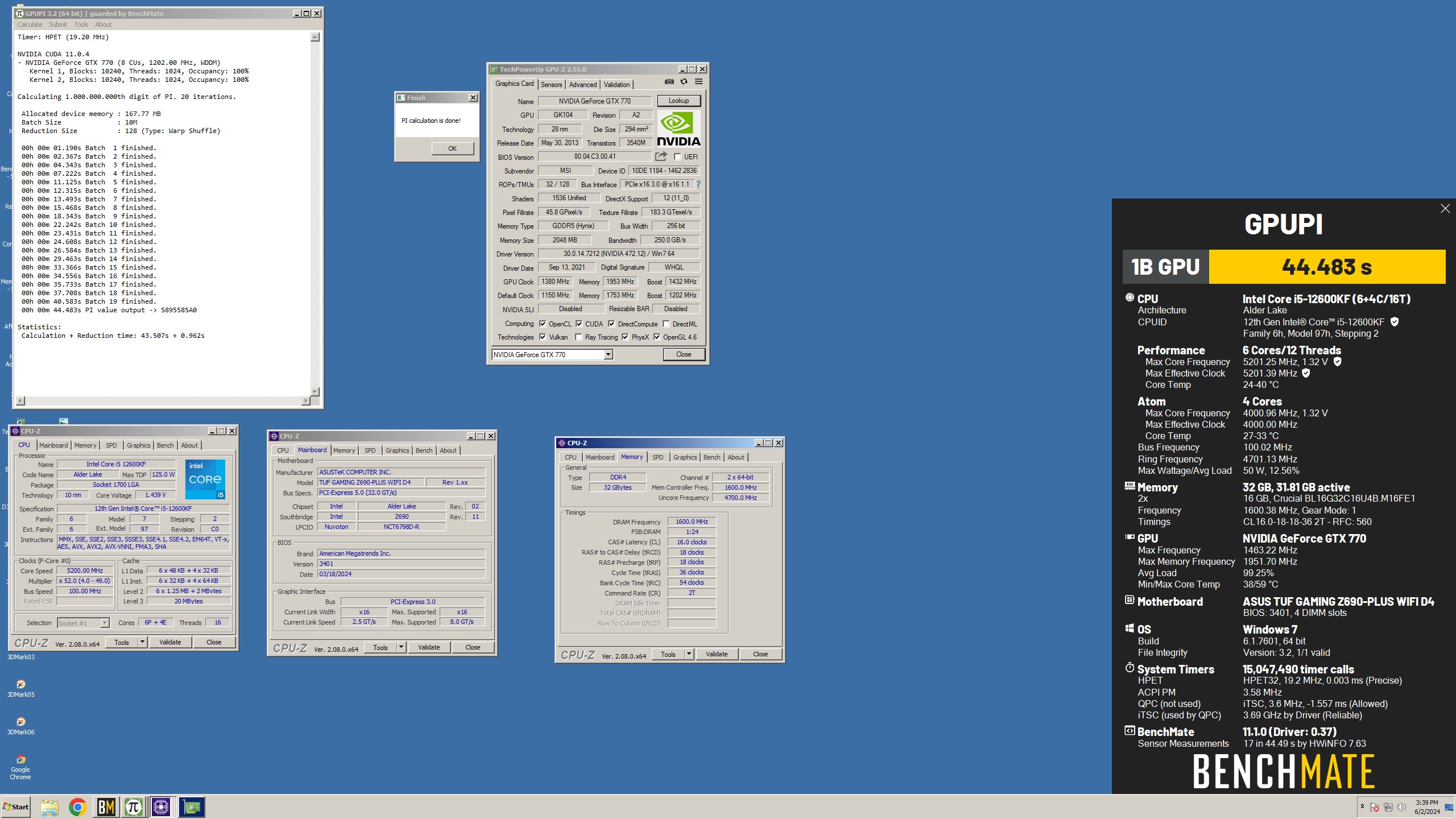Open the SPD tab in the CPU-Z Memory window
1456x819 pixels.
coord(658,457)
